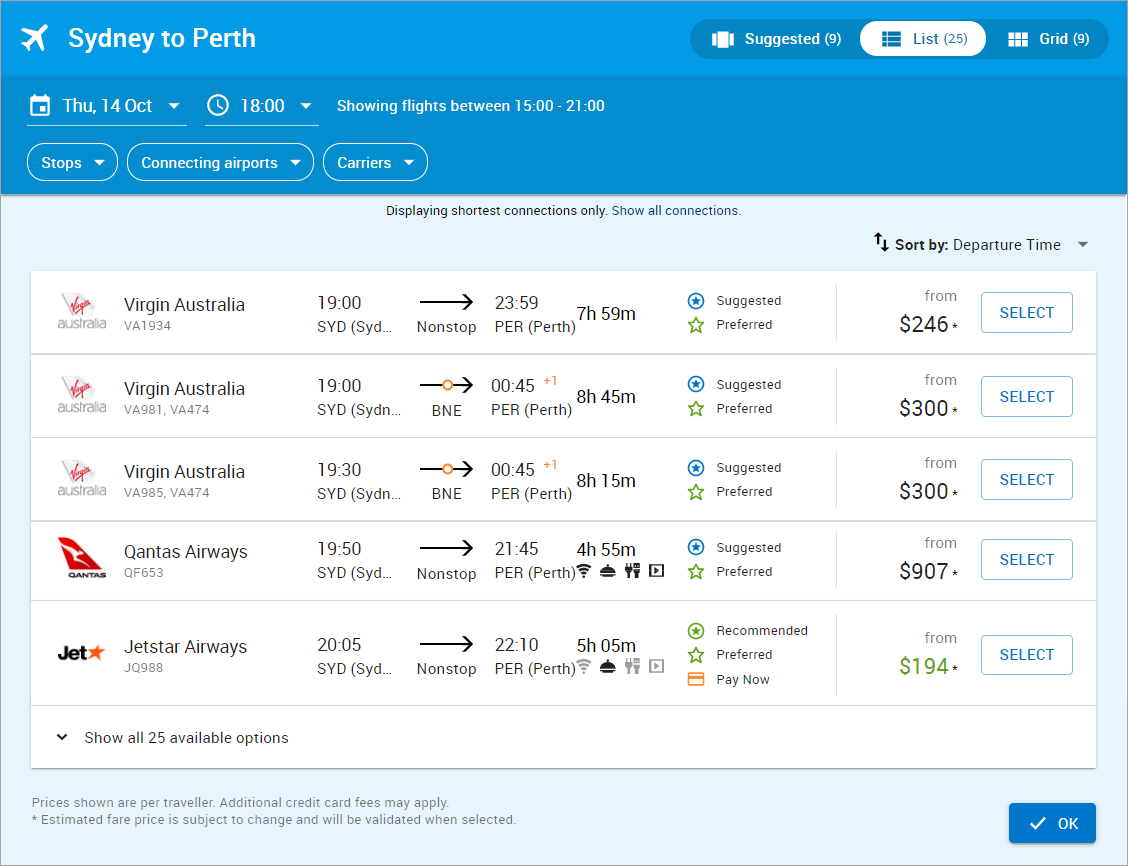This screenshot has height=866, width=1128.
Task: Click the BNE stopover arrow on VA981, VA474
Action: click(446, 386)
